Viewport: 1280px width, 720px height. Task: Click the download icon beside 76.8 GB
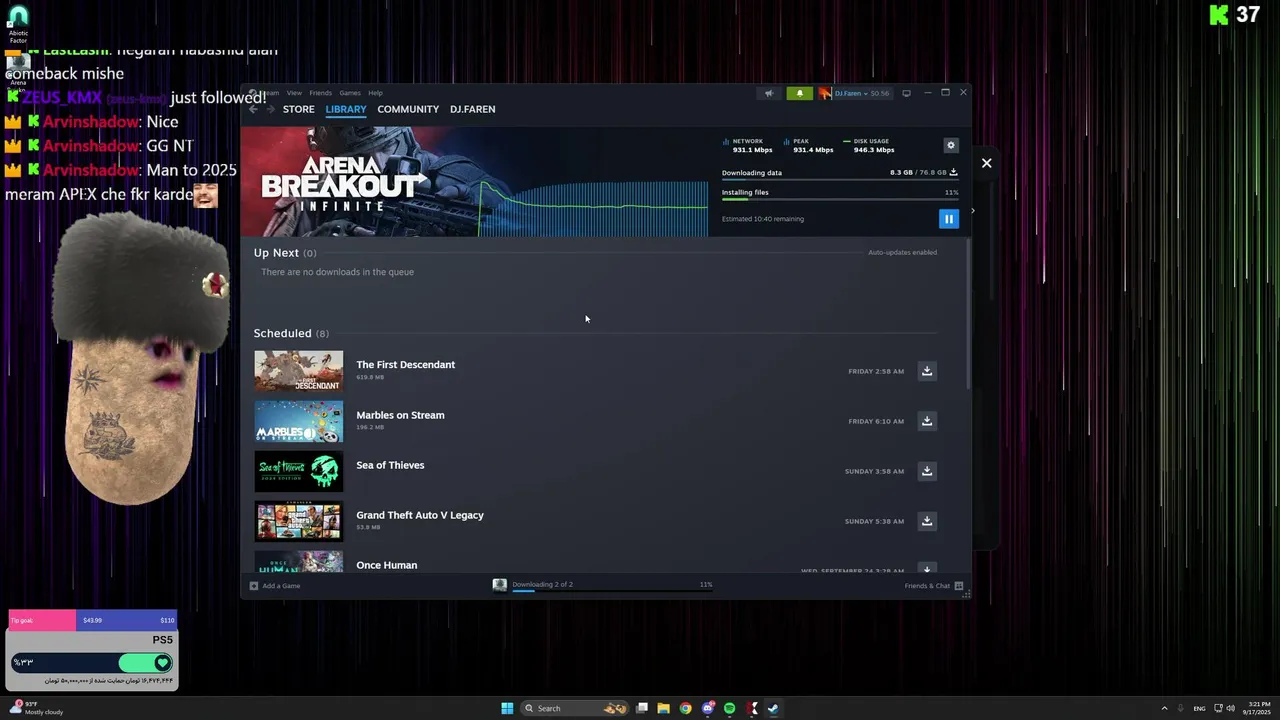coord(953,173)
